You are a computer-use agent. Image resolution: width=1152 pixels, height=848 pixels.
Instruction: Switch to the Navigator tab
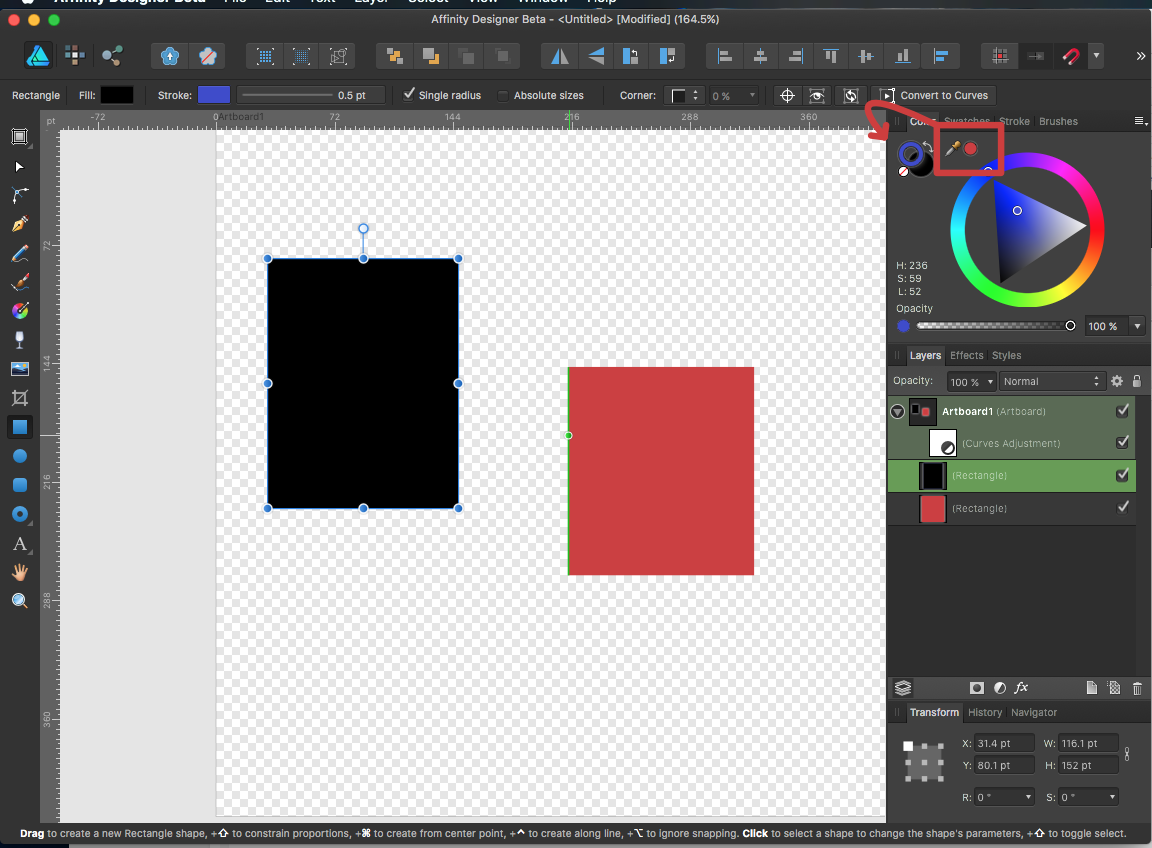(x=1034, y=712)
